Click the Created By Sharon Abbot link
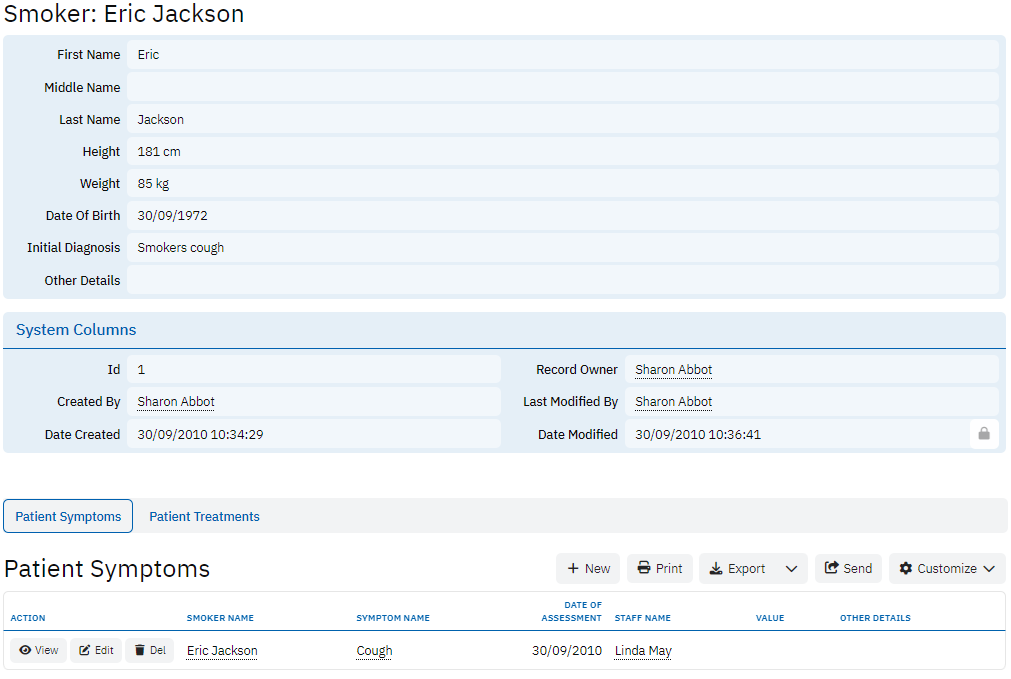This screenshot has width=1011, height=679. pos(176,402)
